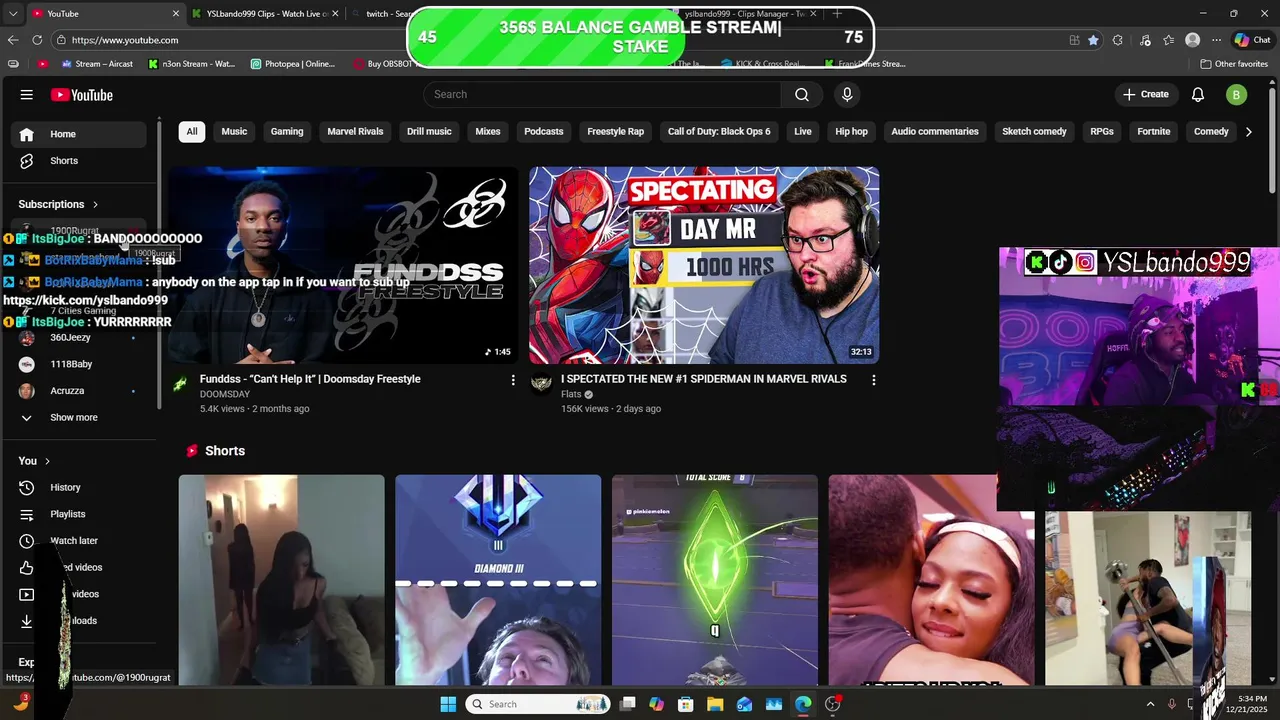Select the Gaming filter chip
The height and width of the screenshot is (720, 1280).
coord(287,131)
